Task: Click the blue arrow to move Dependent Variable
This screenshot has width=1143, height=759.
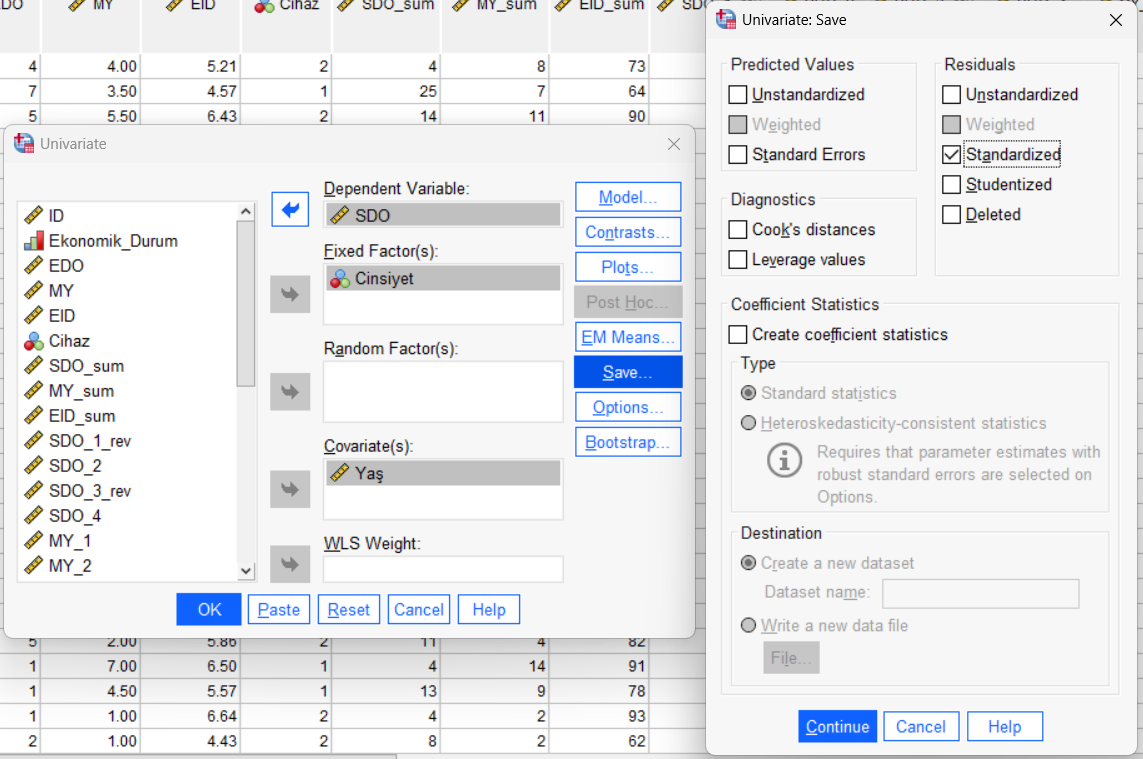Action: click(290, 210)
